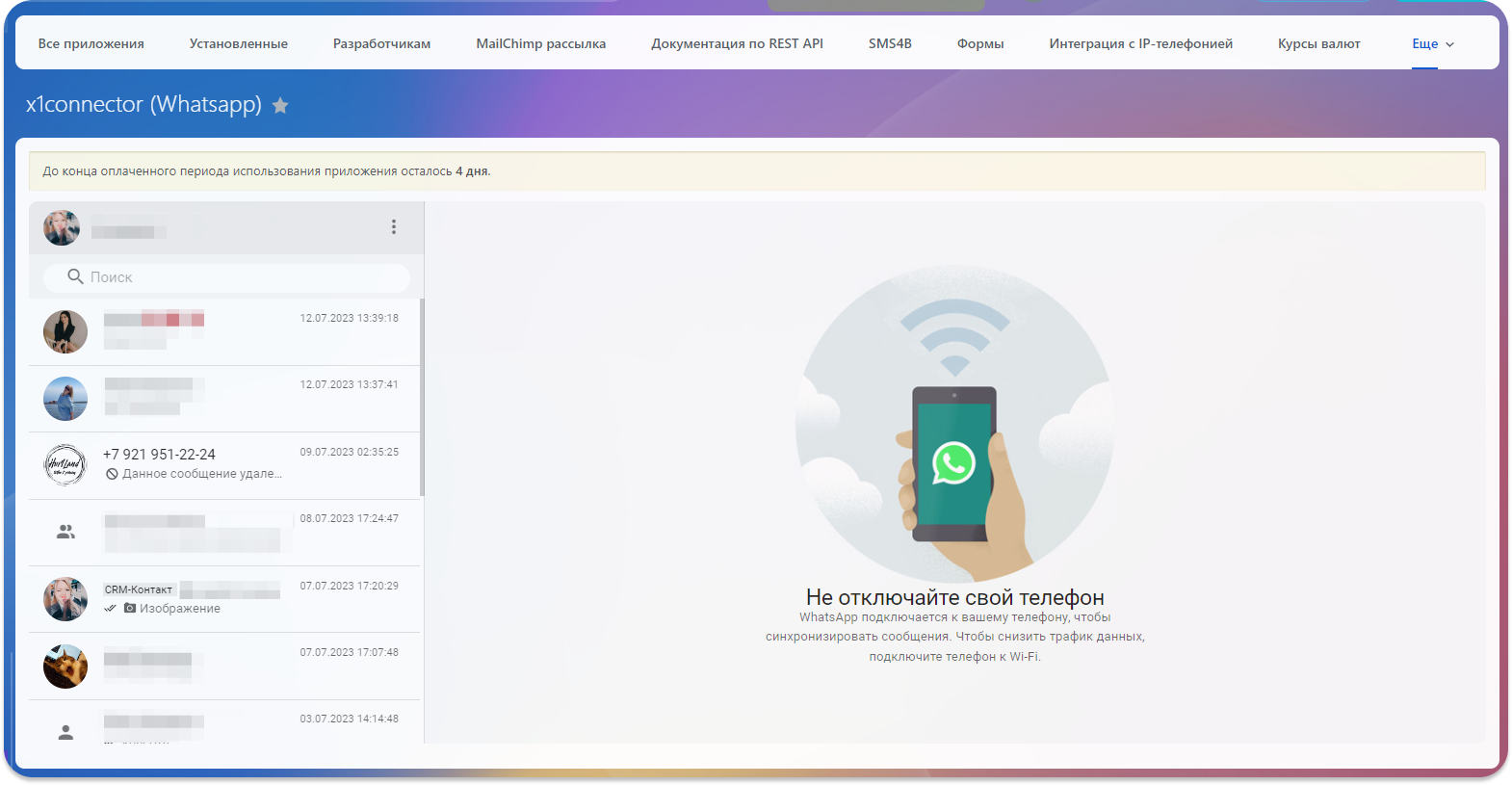
Task: Click the 07.07.2023 17:20:29 timestamp
Action: click(x=349, y=586)
